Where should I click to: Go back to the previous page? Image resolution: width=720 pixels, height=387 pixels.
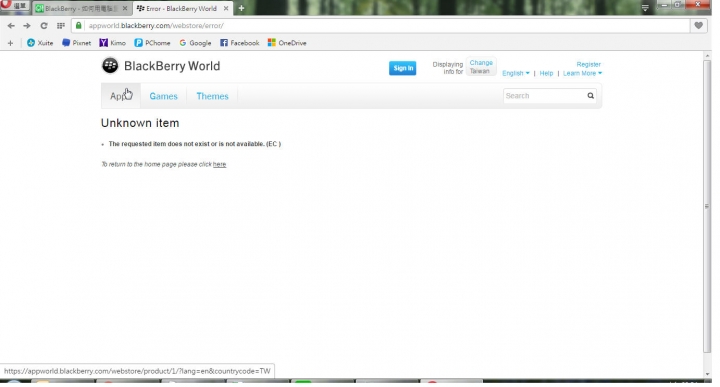click(11, 26)
